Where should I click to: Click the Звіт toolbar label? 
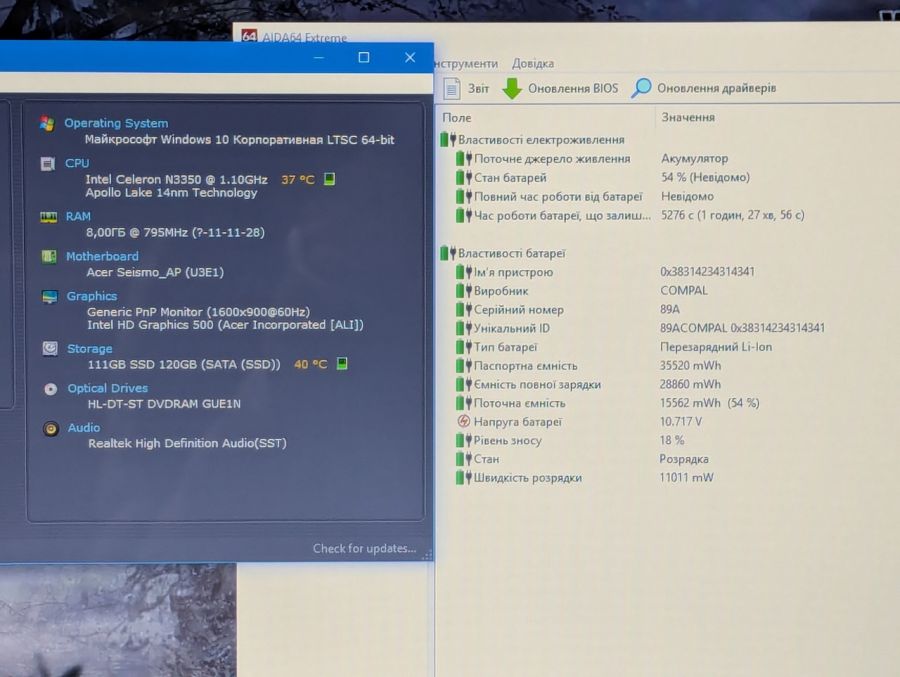[478, 88]
